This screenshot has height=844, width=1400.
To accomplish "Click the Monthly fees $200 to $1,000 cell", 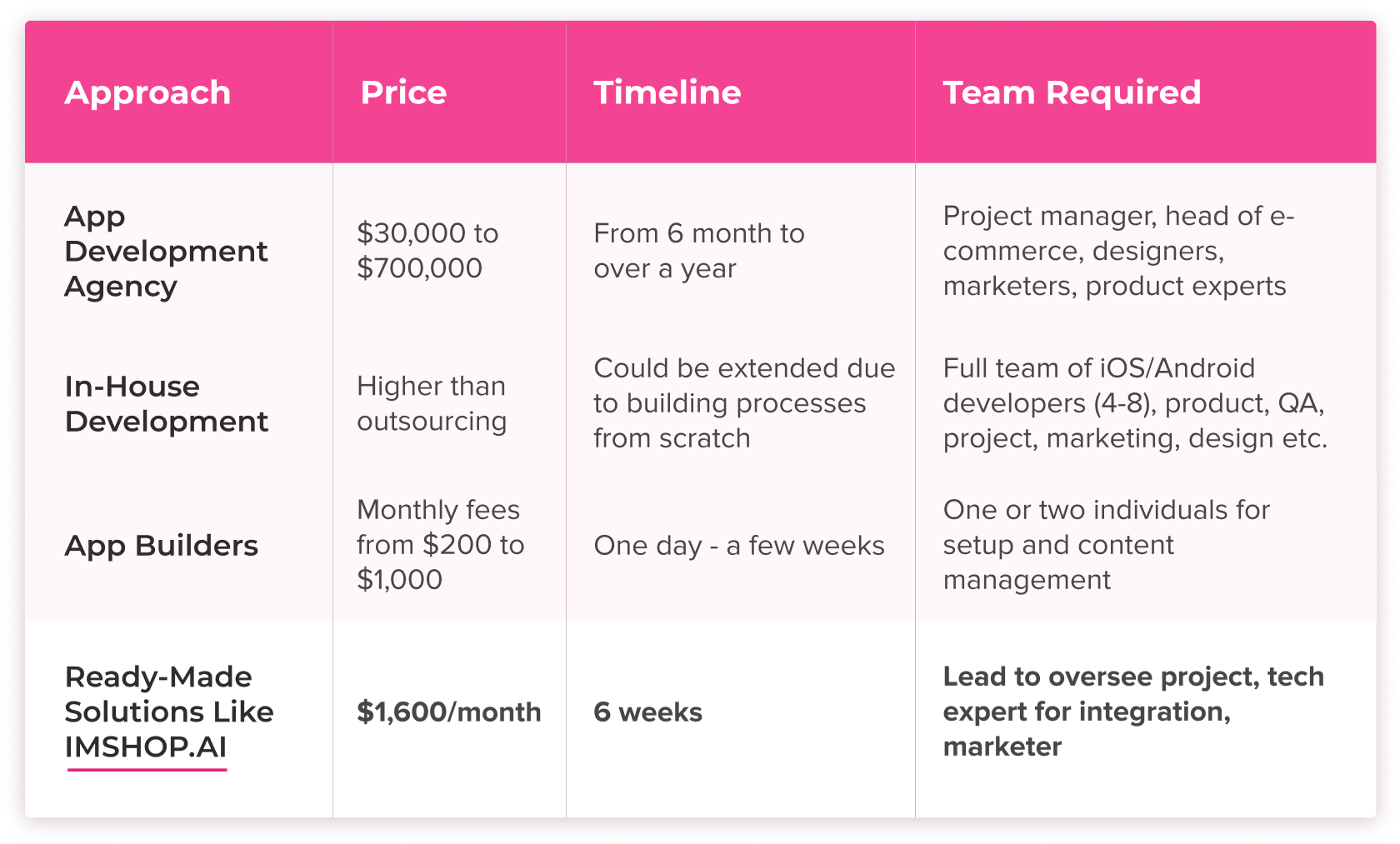I will coord(440,545).
